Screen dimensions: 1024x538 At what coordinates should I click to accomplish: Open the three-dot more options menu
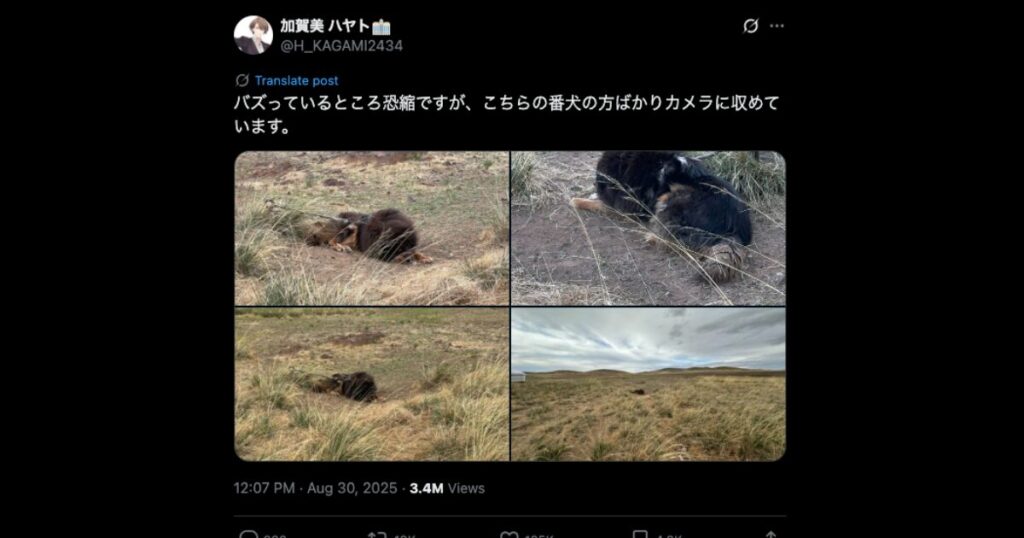[776, 26]
